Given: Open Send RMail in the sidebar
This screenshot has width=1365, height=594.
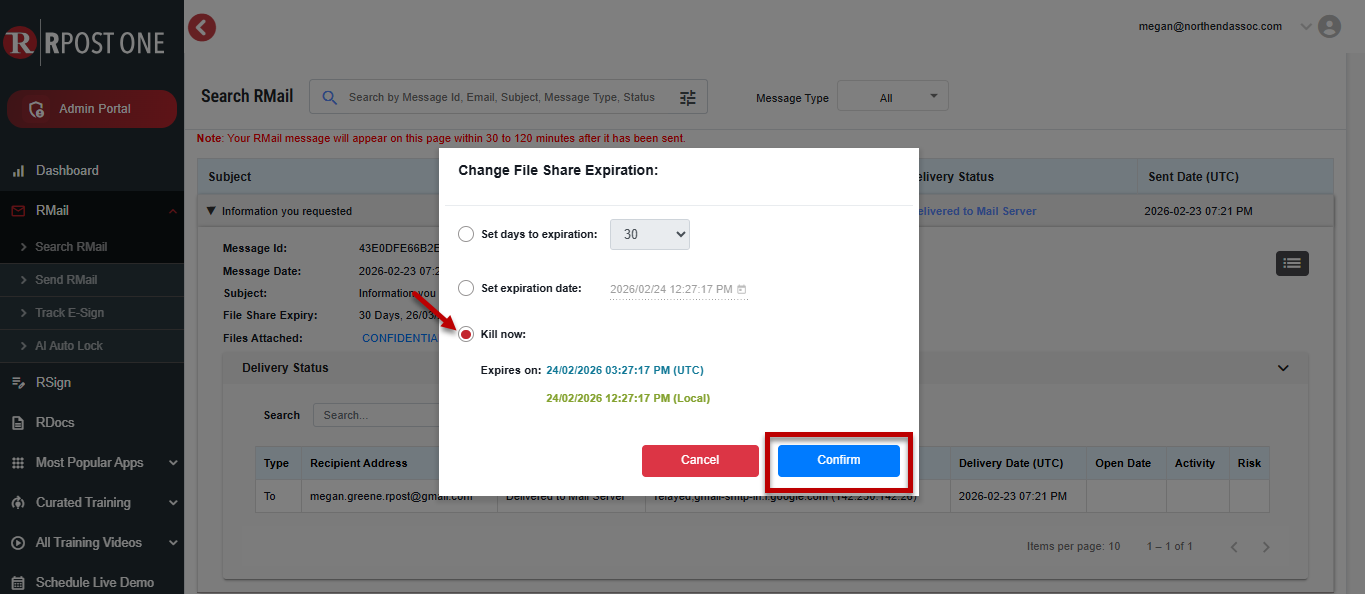Looking at the screenshot, I should click(66, 280).
